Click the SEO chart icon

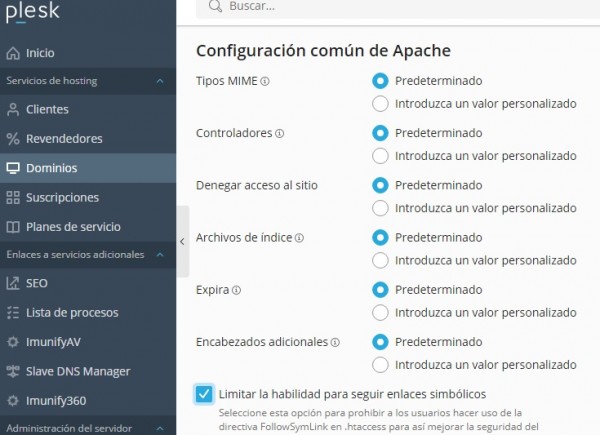13,283
